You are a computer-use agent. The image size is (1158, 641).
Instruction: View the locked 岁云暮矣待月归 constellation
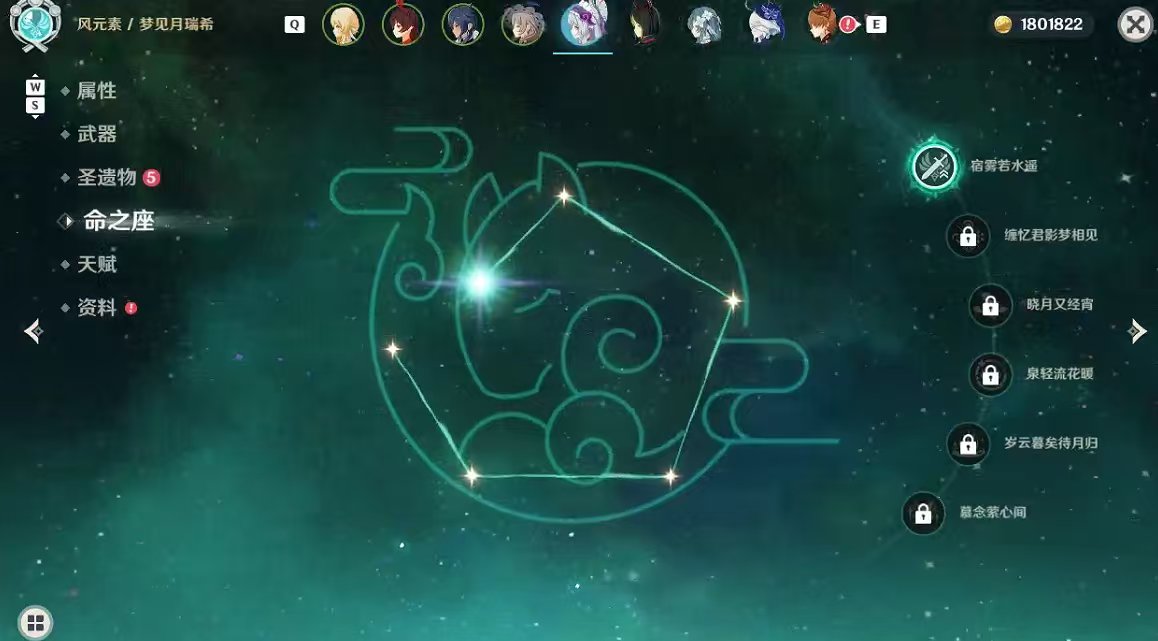(x=967, y=443)
